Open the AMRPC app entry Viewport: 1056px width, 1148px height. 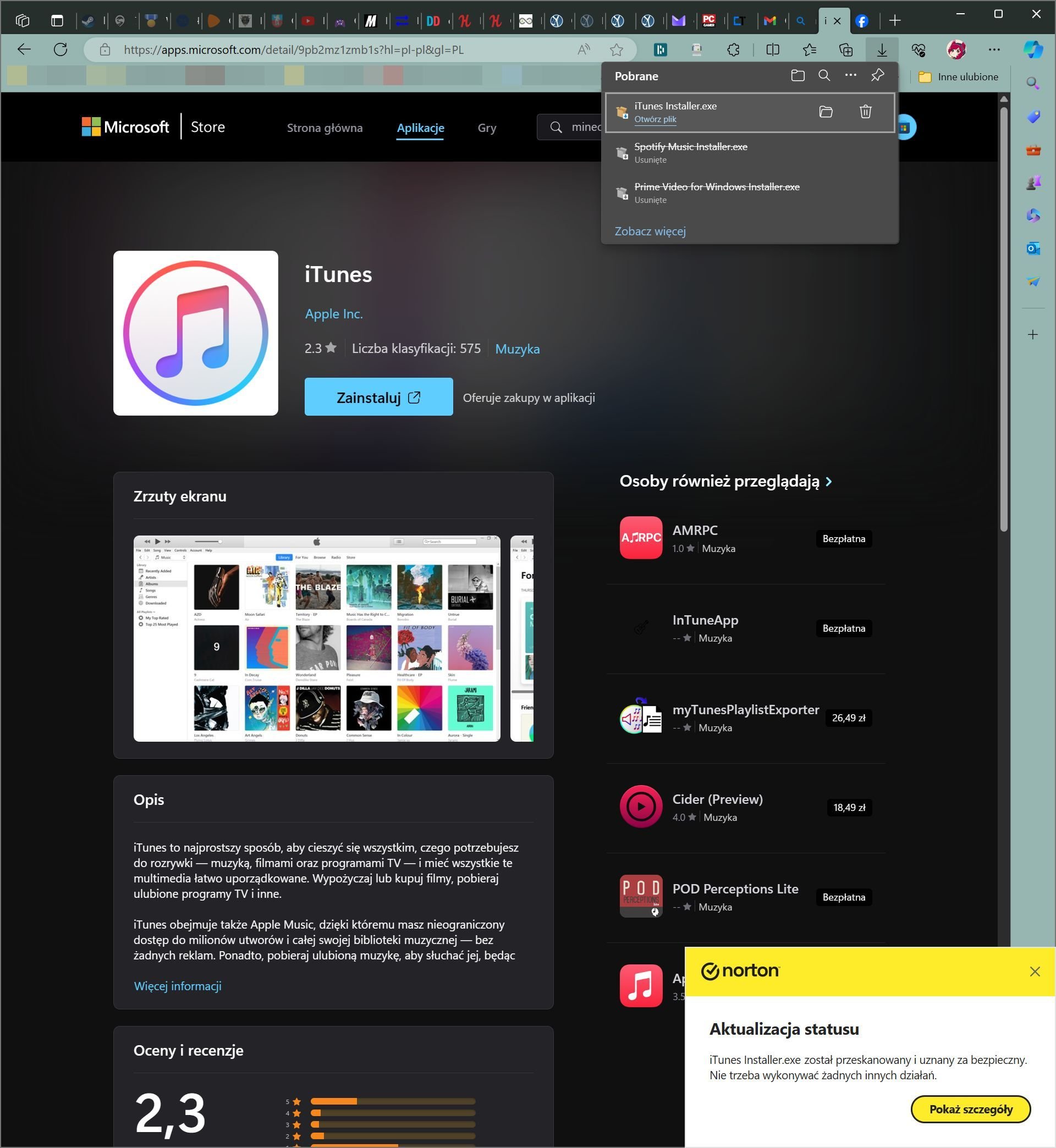pyautogui.click(x=746, y=538)
